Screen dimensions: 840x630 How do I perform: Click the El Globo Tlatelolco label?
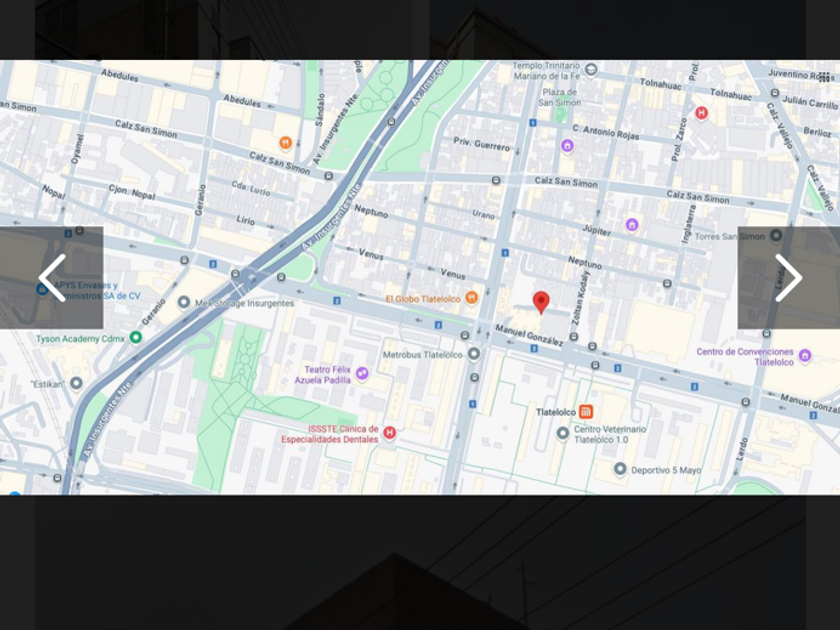click(x=423, y=299)
